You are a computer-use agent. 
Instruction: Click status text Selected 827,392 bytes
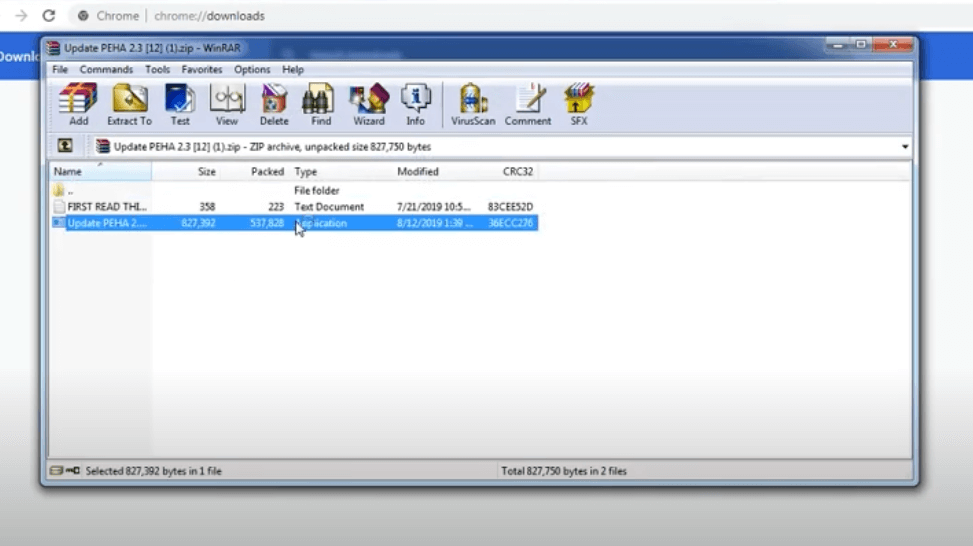coord(153,471)
